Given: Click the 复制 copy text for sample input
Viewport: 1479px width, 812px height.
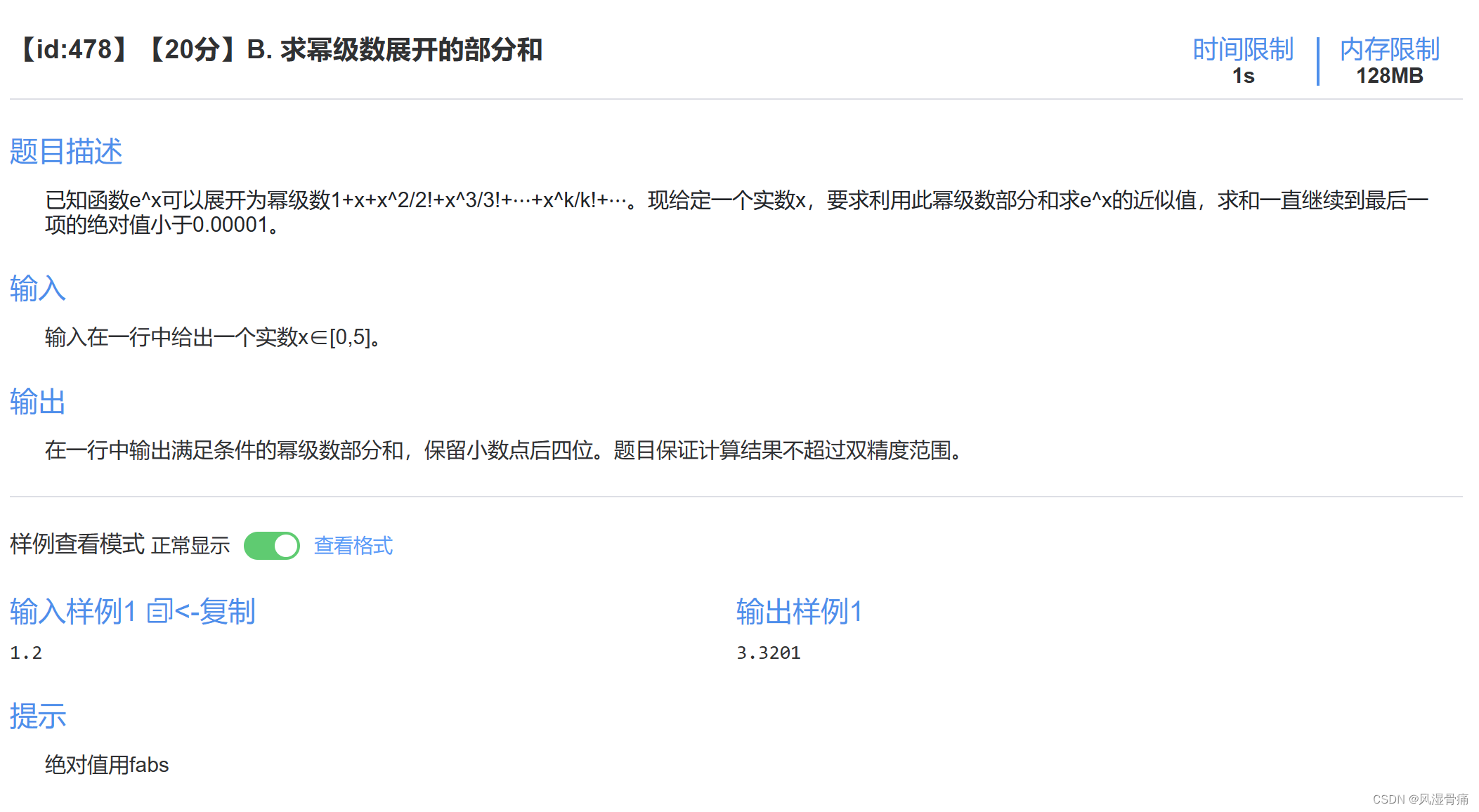Looking at the screenshot, I should pyautogui.click(x=226, y=611).
